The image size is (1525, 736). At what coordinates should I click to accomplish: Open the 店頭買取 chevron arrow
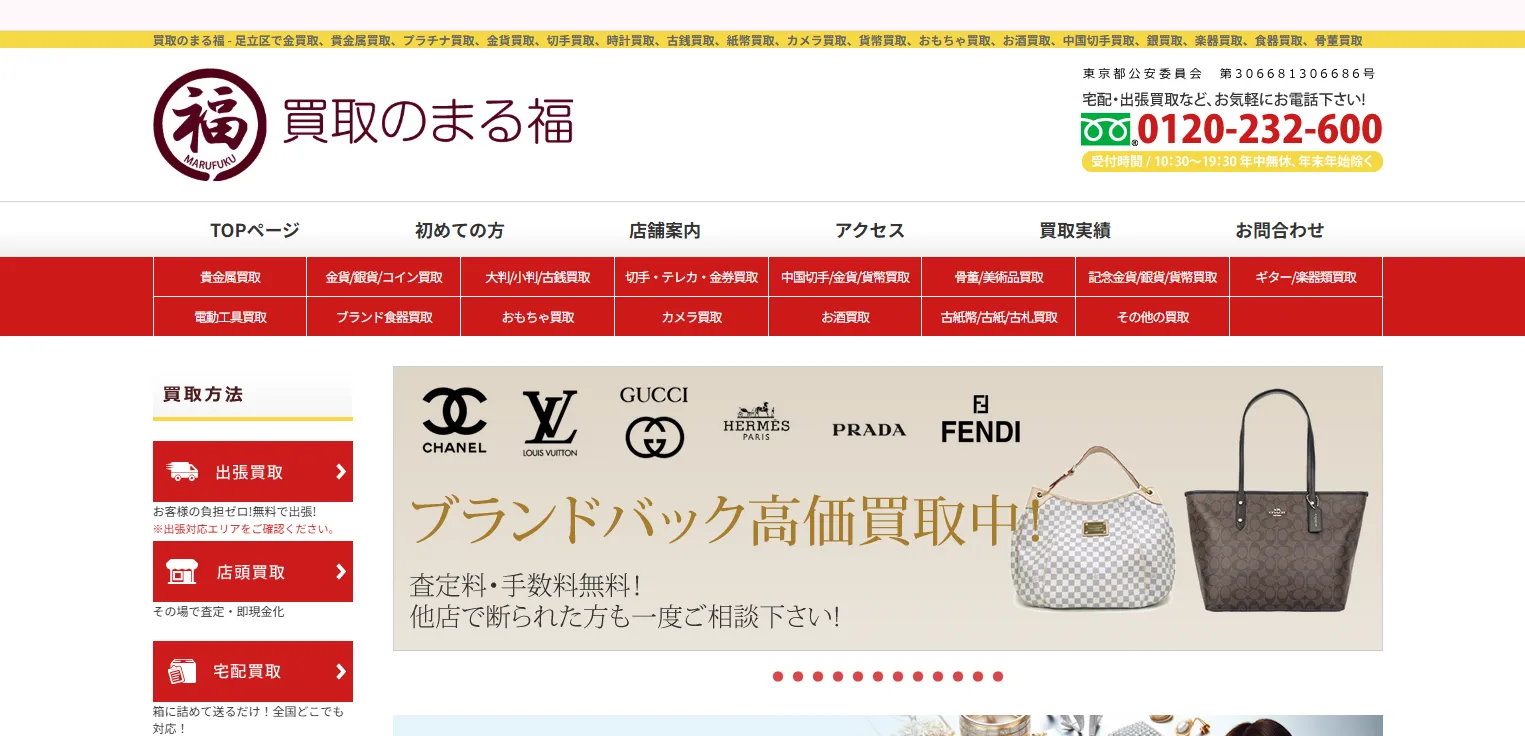pyautogui.click(x=341, y=572)
